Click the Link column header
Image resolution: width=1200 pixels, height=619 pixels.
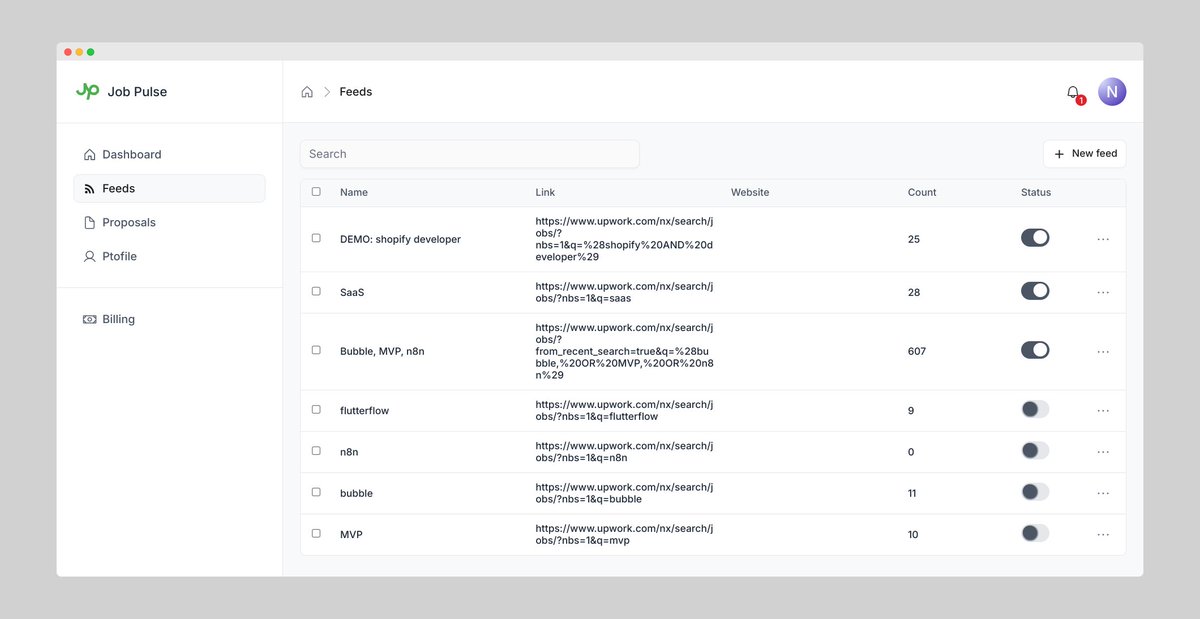point(545,193)
